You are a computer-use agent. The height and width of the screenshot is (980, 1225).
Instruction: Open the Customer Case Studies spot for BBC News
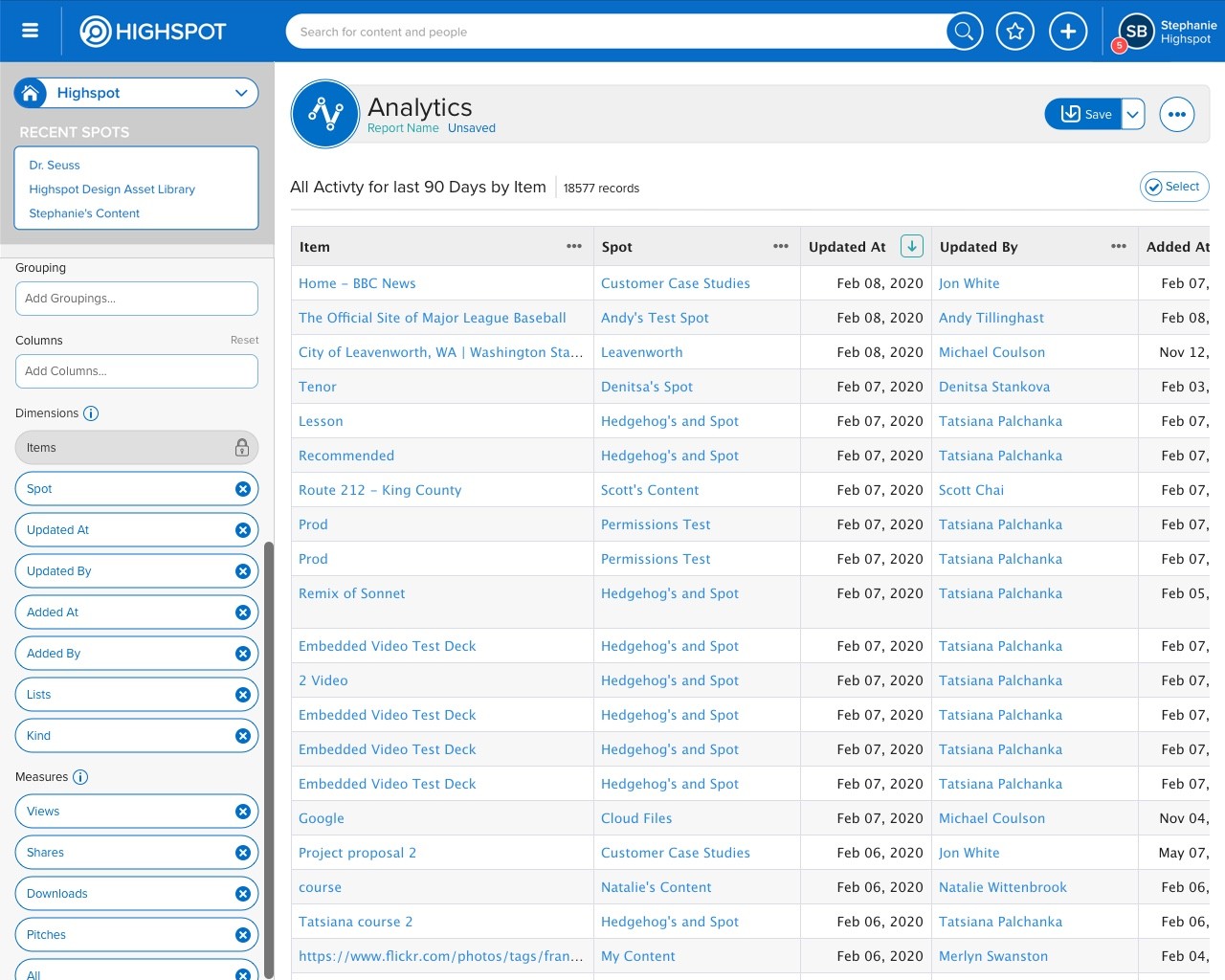(676, 283)
